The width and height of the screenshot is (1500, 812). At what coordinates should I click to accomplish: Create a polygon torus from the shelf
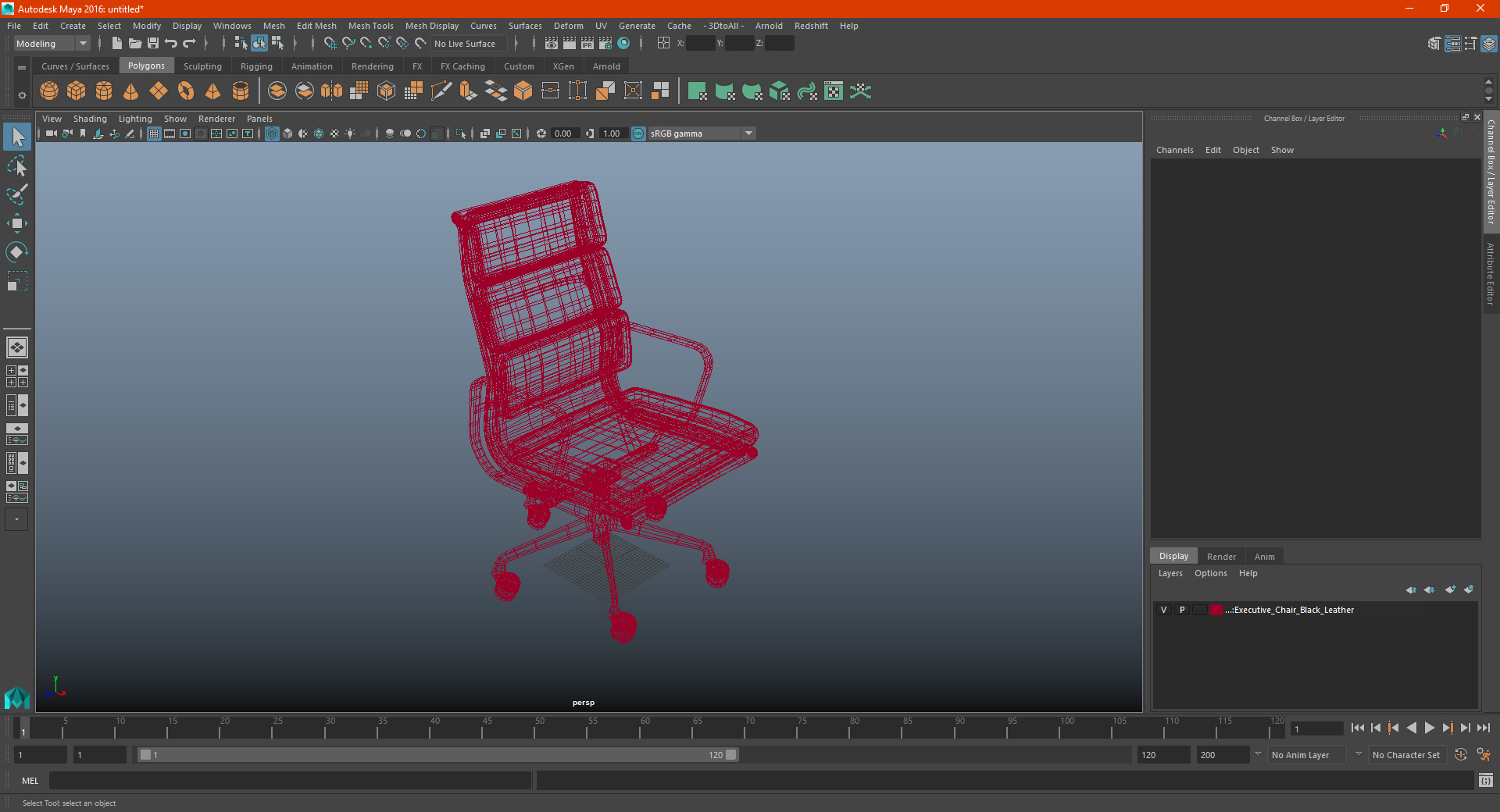(x=186, y=91)
